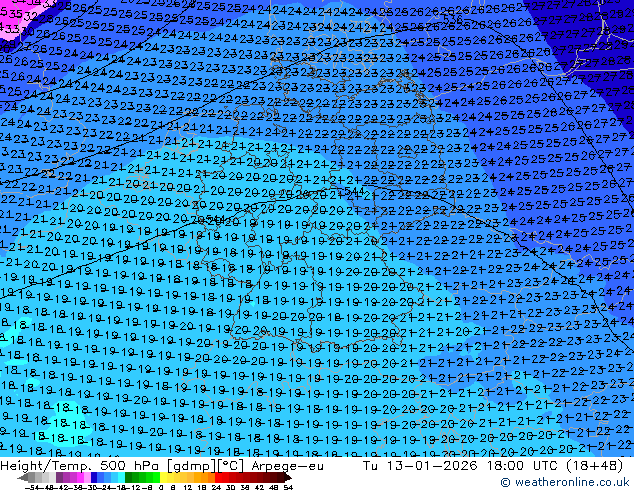Screen dimensions: 634x490
Task: Click the legend's left gray arrow end
Action: (x=23, y=478)
